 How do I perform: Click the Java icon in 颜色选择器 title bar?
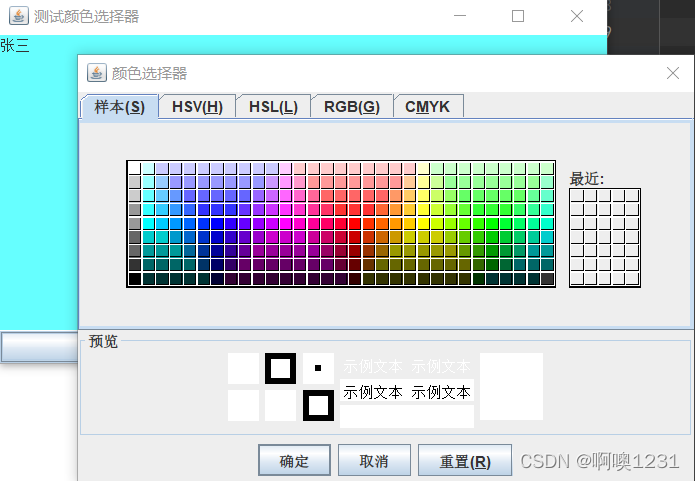(97, 73)
